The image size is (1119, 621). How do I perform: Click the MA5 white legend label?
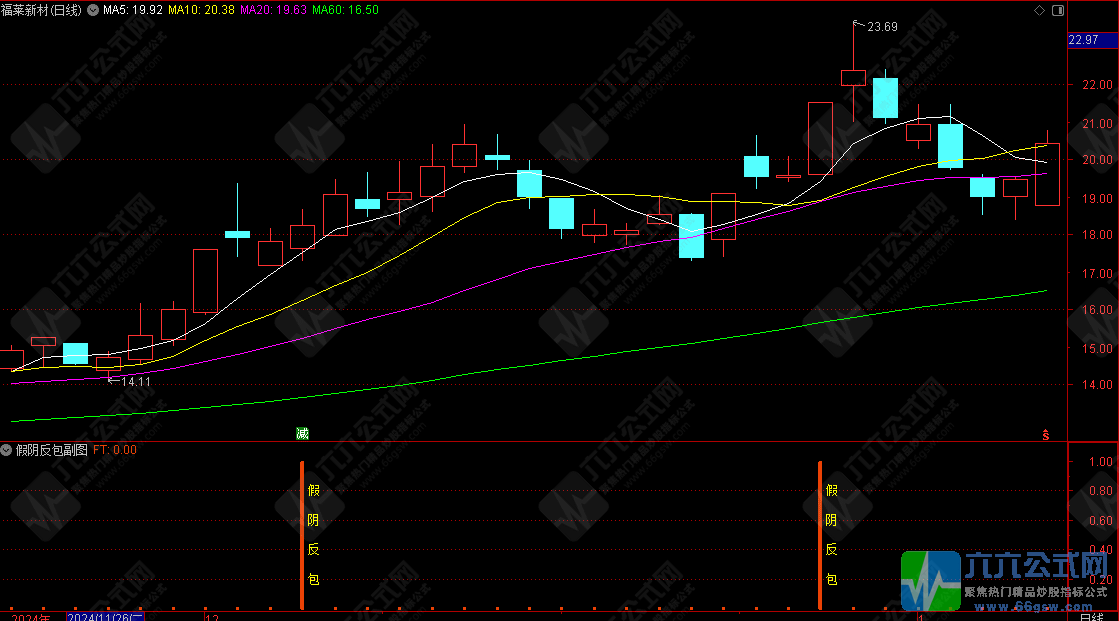133,10
